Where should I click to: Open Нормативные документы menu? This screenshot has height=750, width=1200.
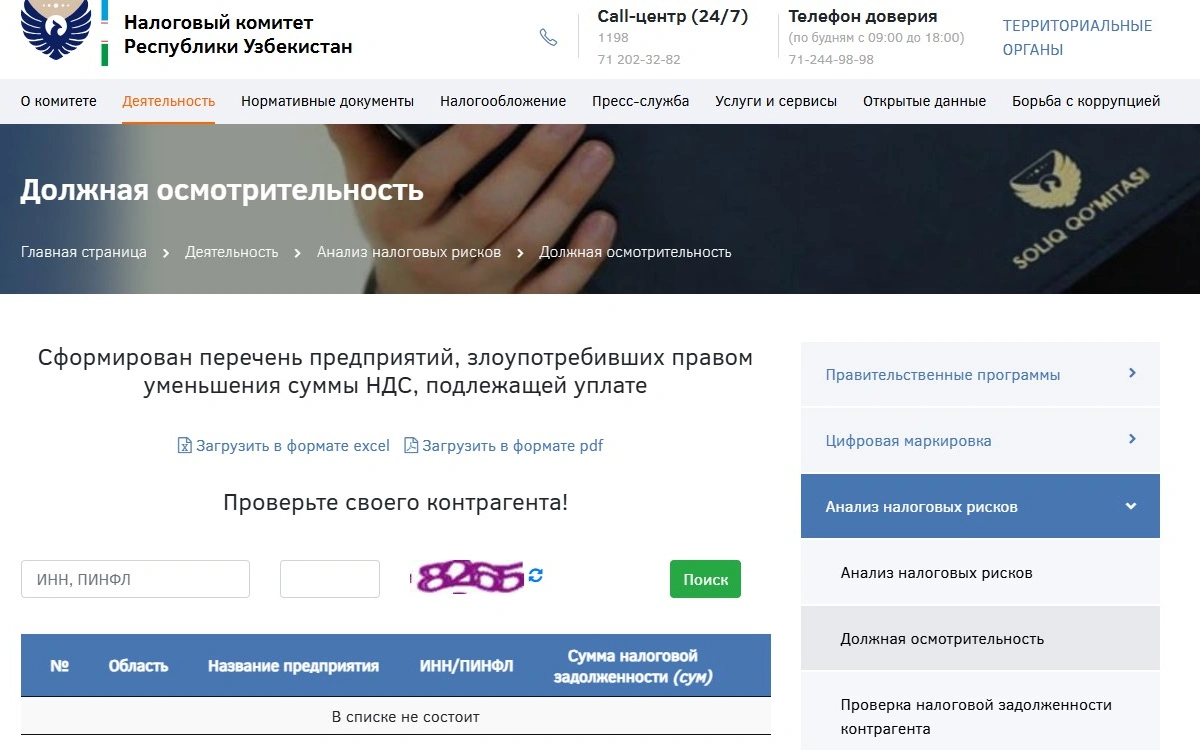tap(327, 101)
